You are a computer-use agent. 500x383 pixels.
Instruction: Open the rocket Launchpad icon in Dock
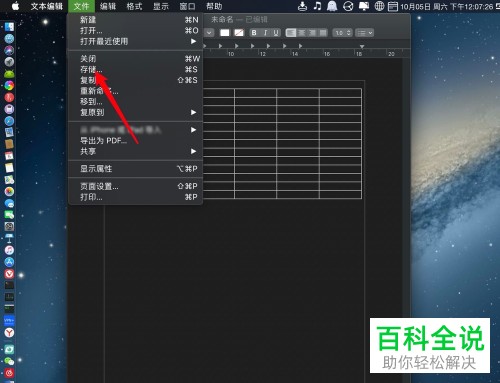pos(9,62)
